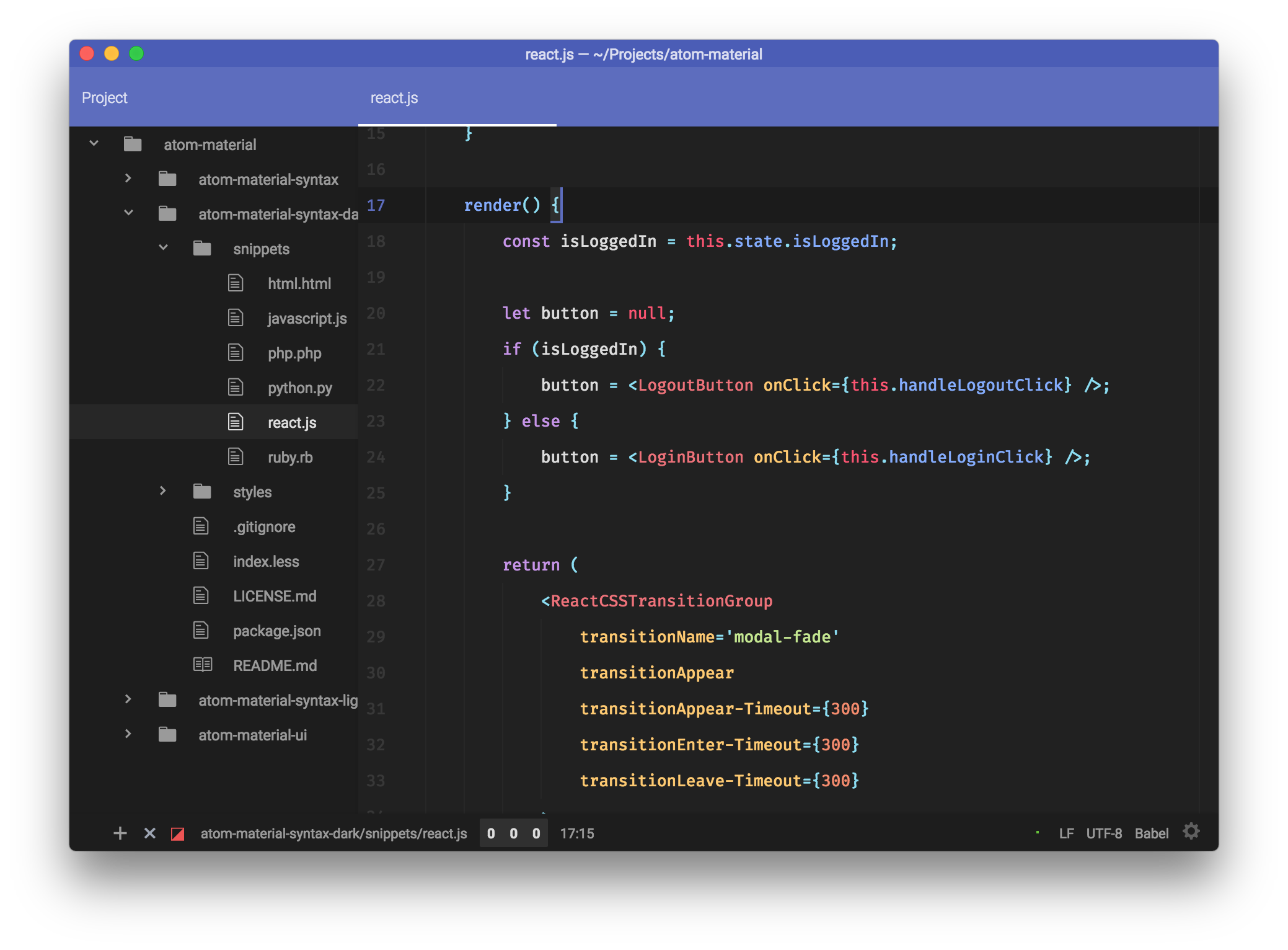The height and width of the screenshot is (950, 1288).
Task: Click the react.js file icon in tree
Action: click(236, 422)
